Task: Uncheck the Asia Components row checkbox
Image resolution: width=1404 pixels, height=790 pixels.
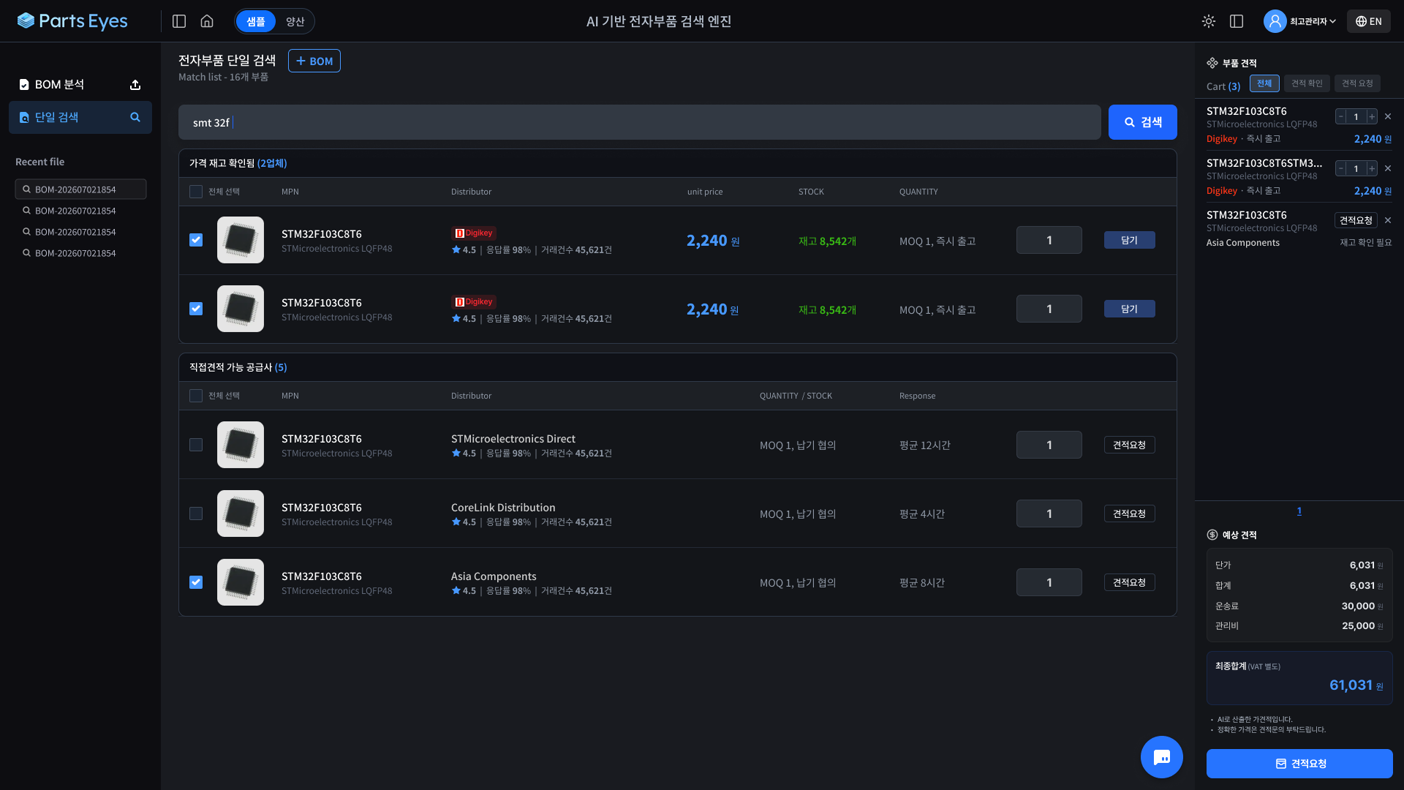Action: 196,582
